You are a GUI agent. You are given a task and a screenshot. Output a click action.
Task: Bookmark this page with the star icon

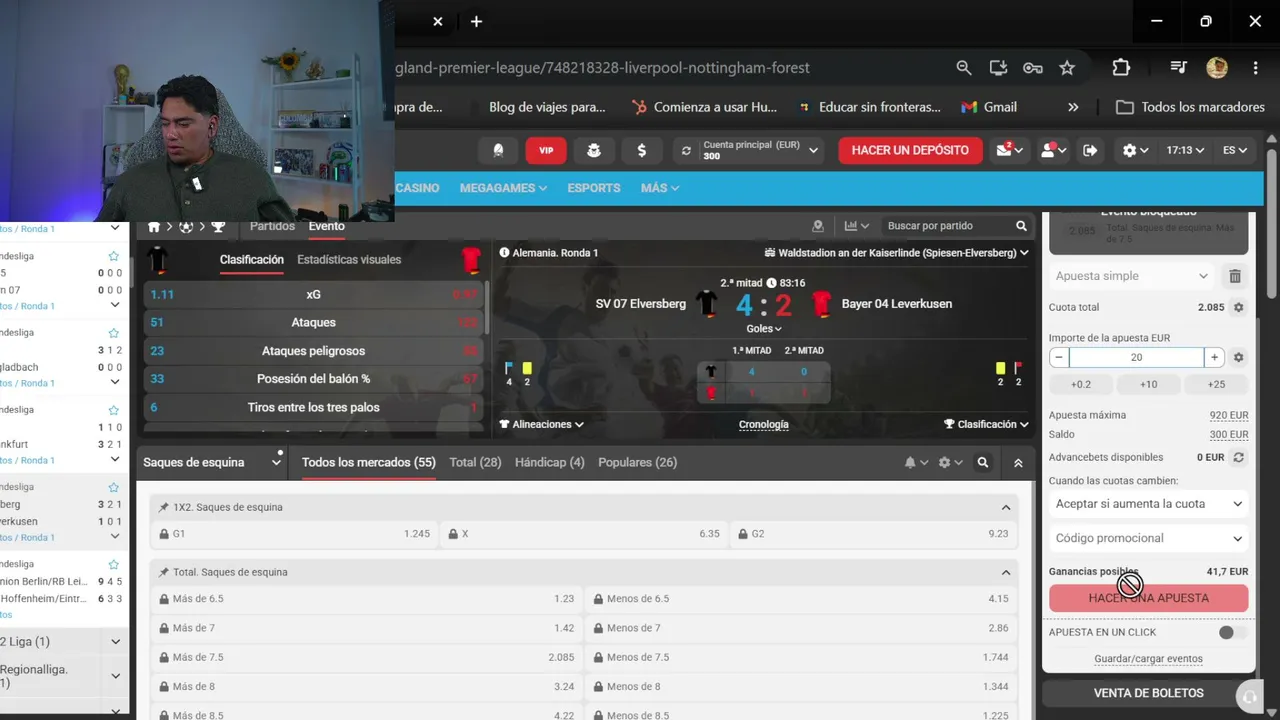[1067, 68]
